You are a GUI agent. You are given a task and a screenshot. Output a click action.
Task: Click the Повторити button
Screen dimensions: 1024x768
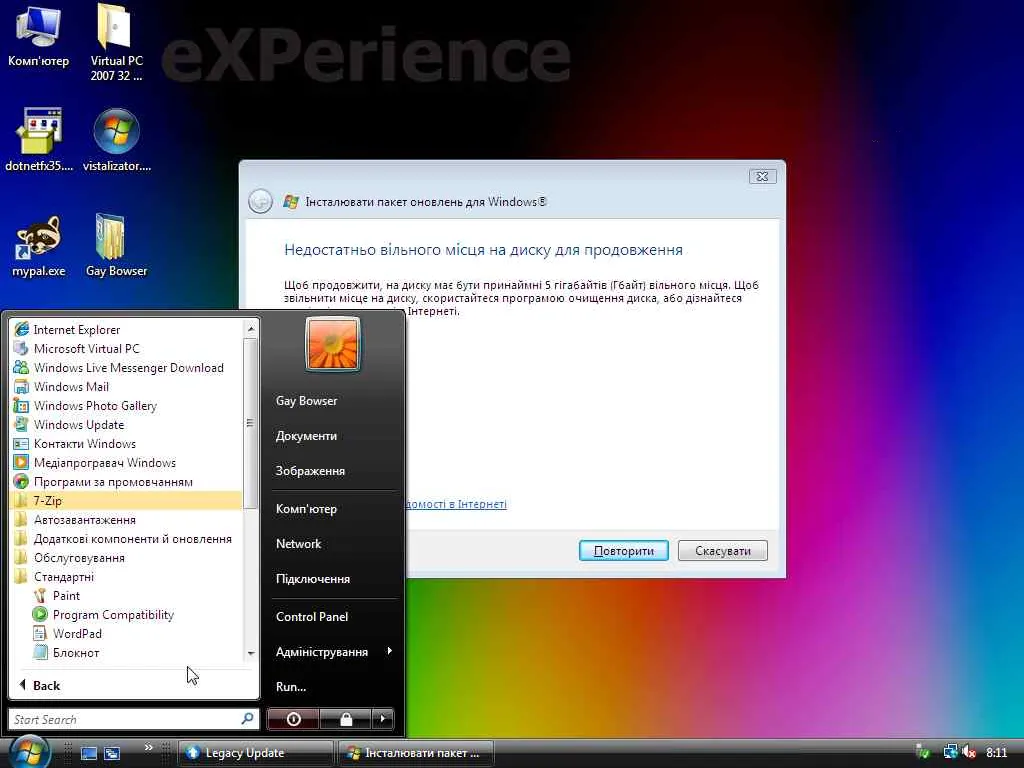(624, 551)
